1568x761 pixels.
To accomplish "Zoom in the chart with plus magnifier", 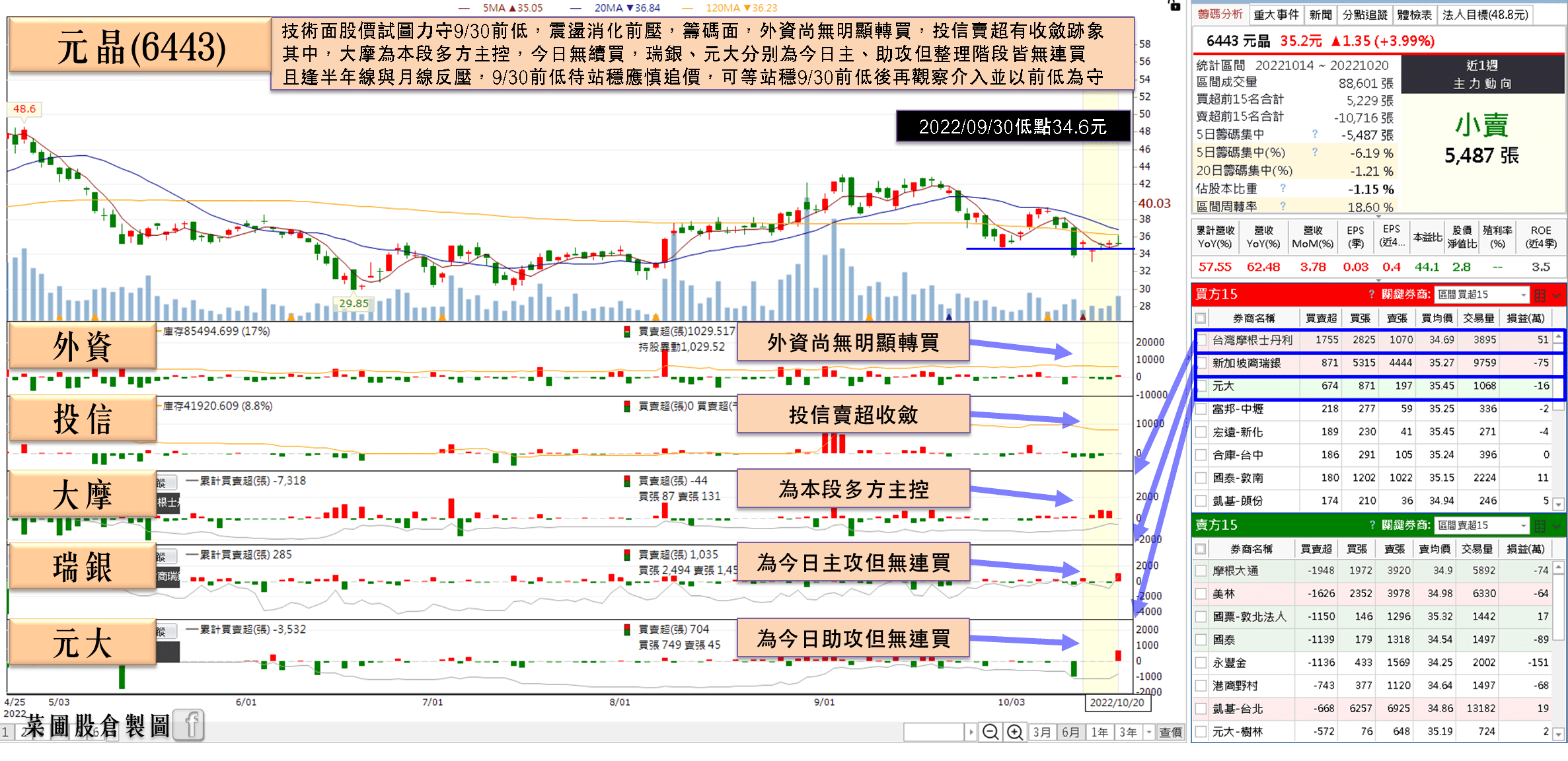I will (1015, 732).
